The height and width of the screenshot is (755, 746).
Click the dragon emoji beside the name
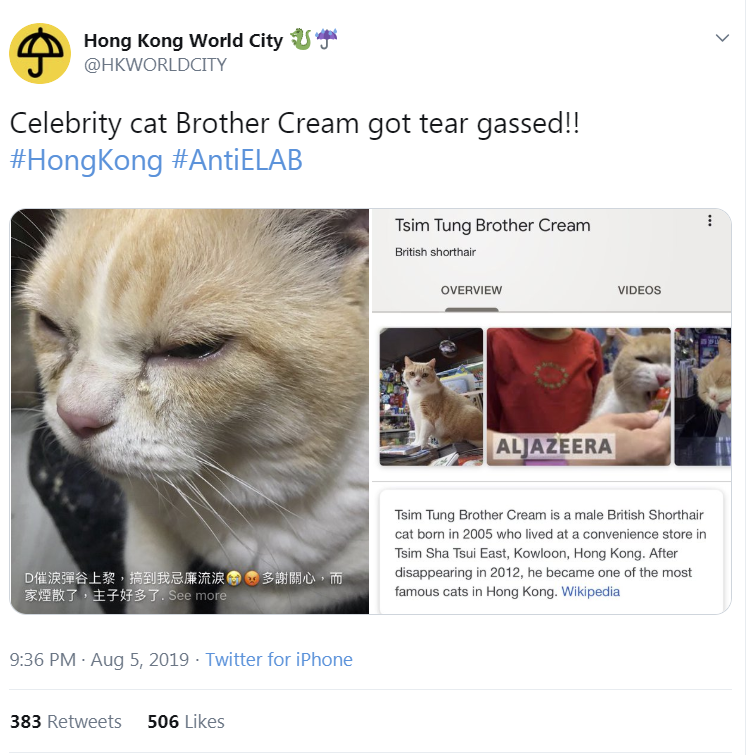(x=301, y=39)
